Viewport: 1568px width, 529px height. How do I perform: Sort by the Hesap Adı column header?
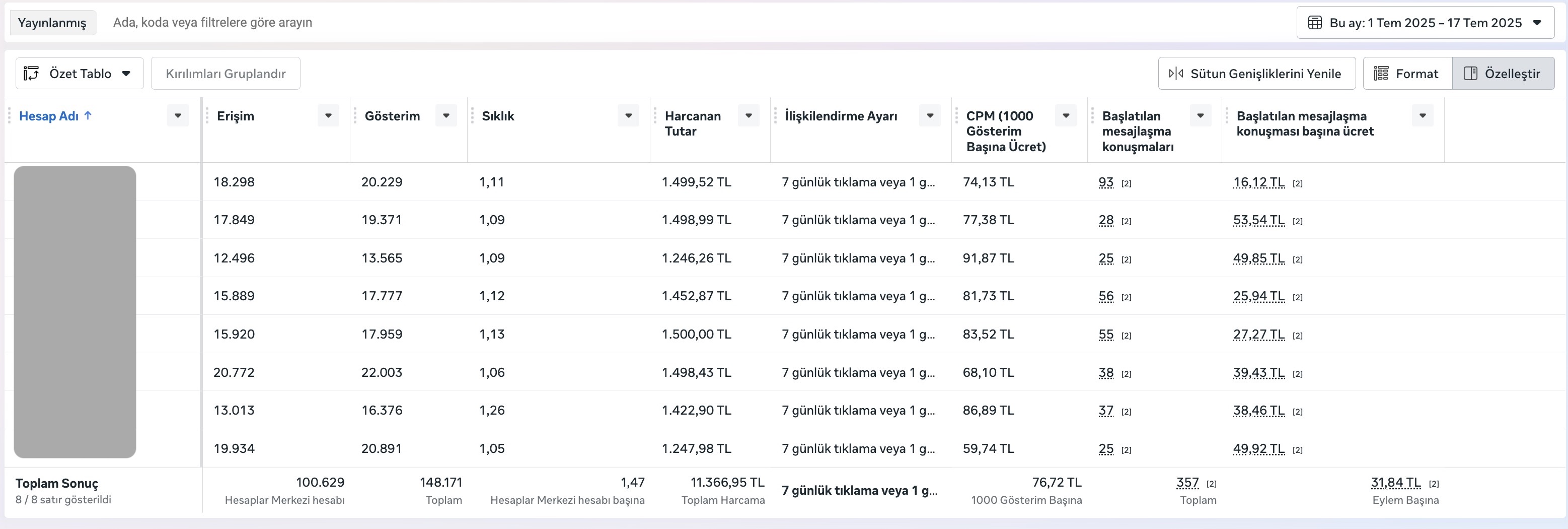click(49, 116)
